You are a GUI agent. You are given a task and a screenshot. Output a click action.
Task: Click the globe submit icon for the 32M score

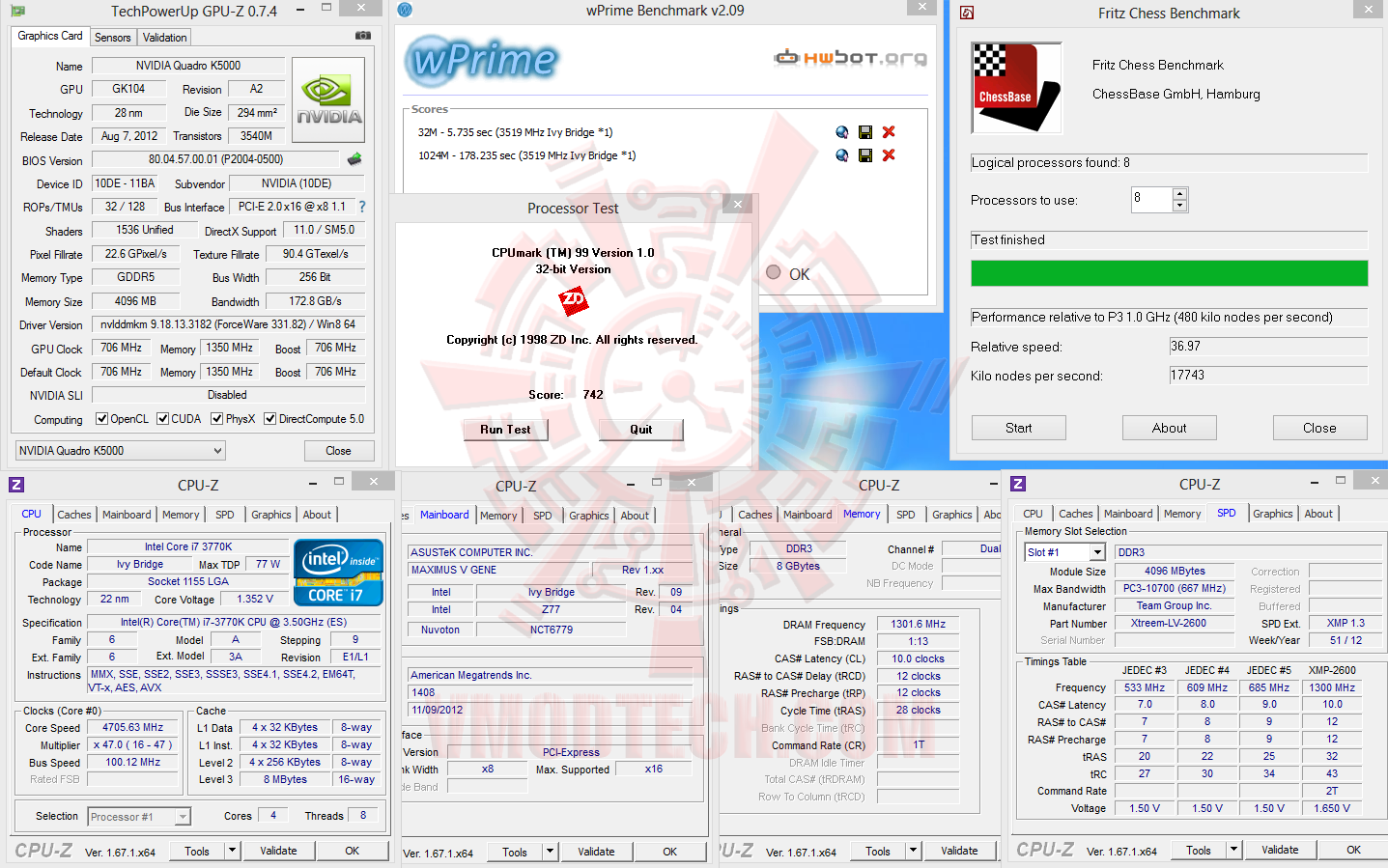click(x=842, y=132)
